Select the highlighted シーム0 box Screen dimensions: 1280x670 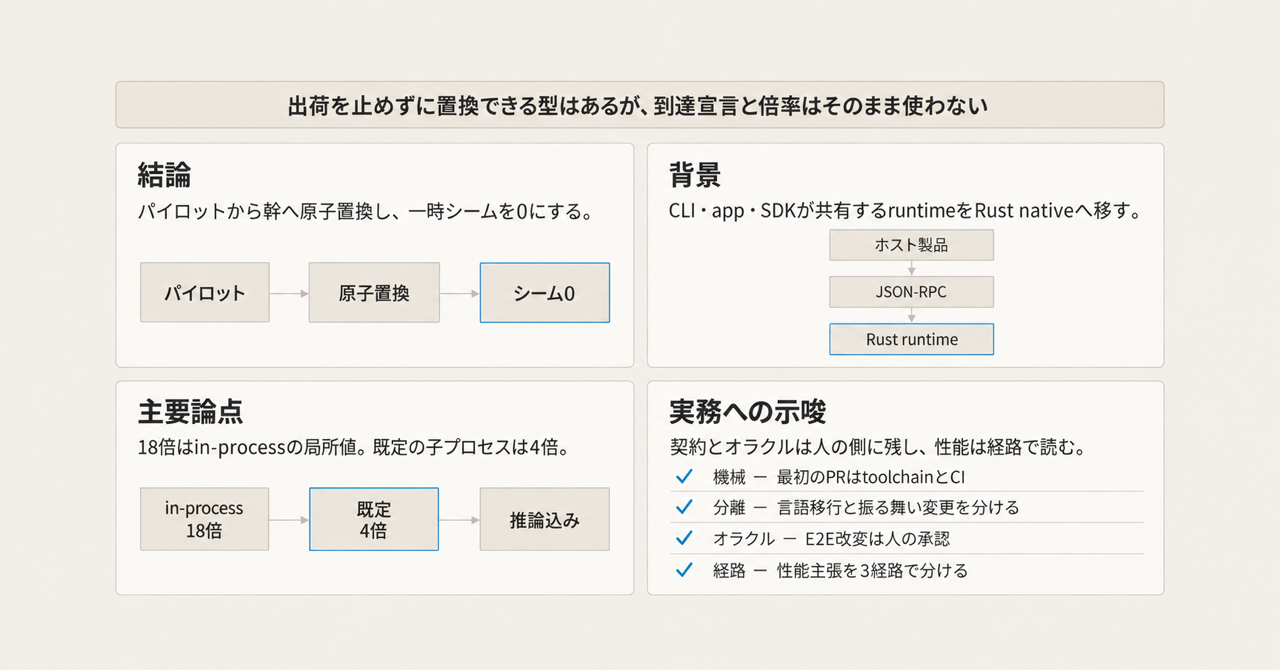(544, 293)
